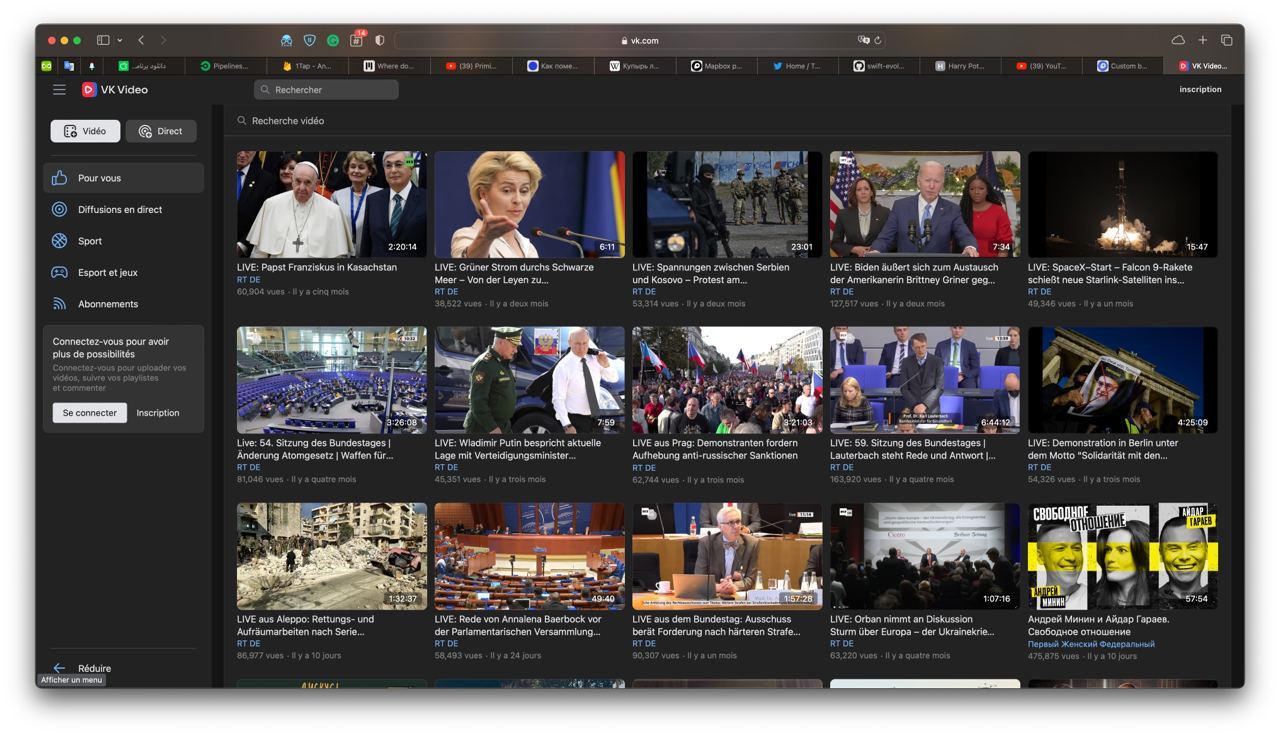Switch to the Harry Pot... browser tab
Viewport: 1280px width, 735px height.
pyautogui.click(x=960, y=66)
